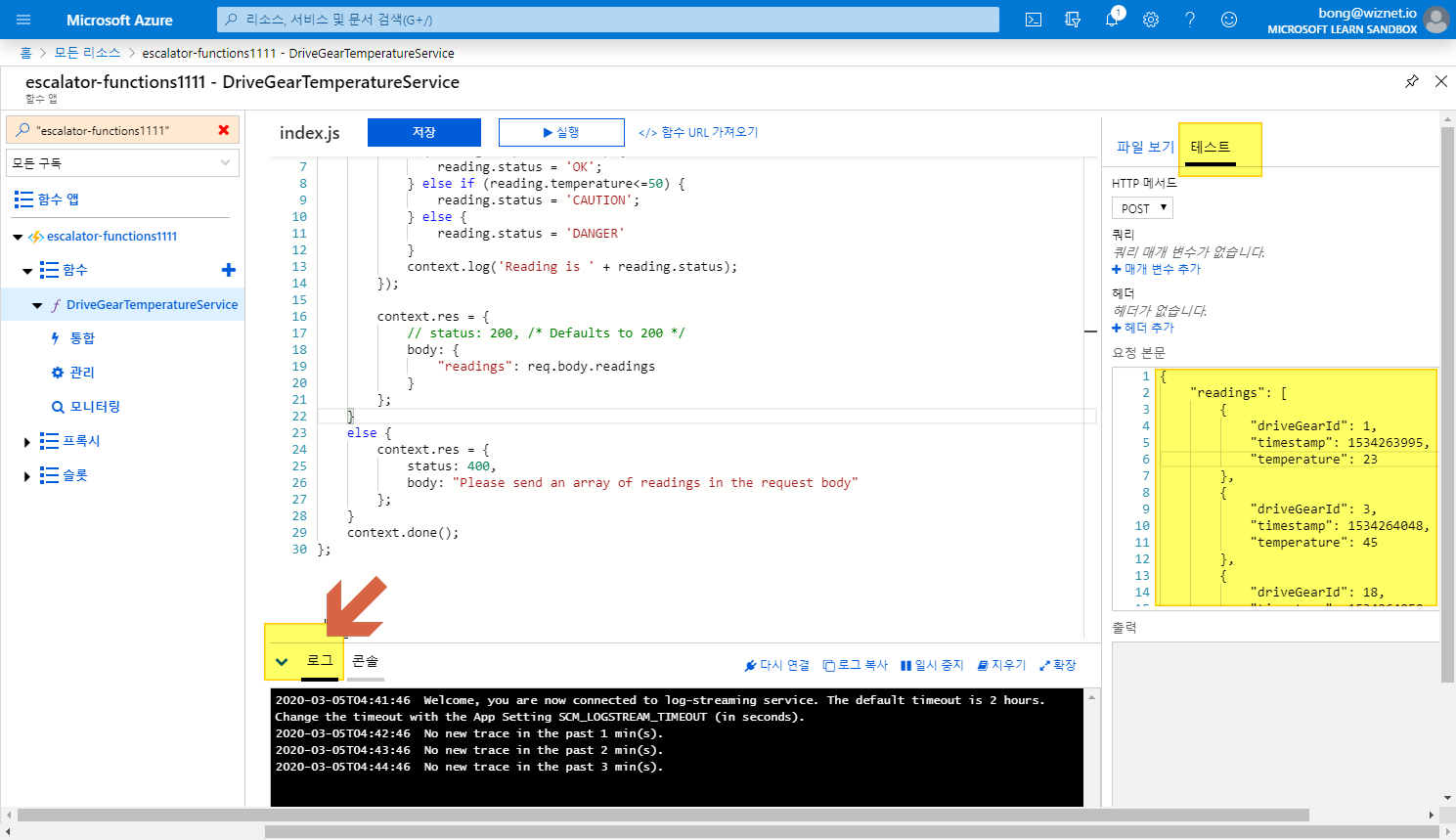Click the Azure global search box
The height and width of the screenshot is (840, 1456).
point(608,20)
